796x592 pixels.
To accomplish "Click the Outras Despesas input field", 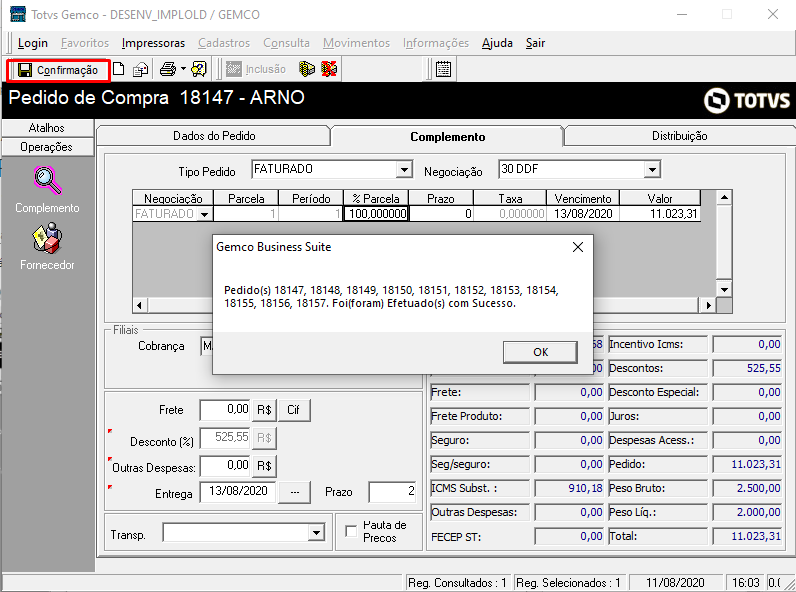I will tap(225, 466).
